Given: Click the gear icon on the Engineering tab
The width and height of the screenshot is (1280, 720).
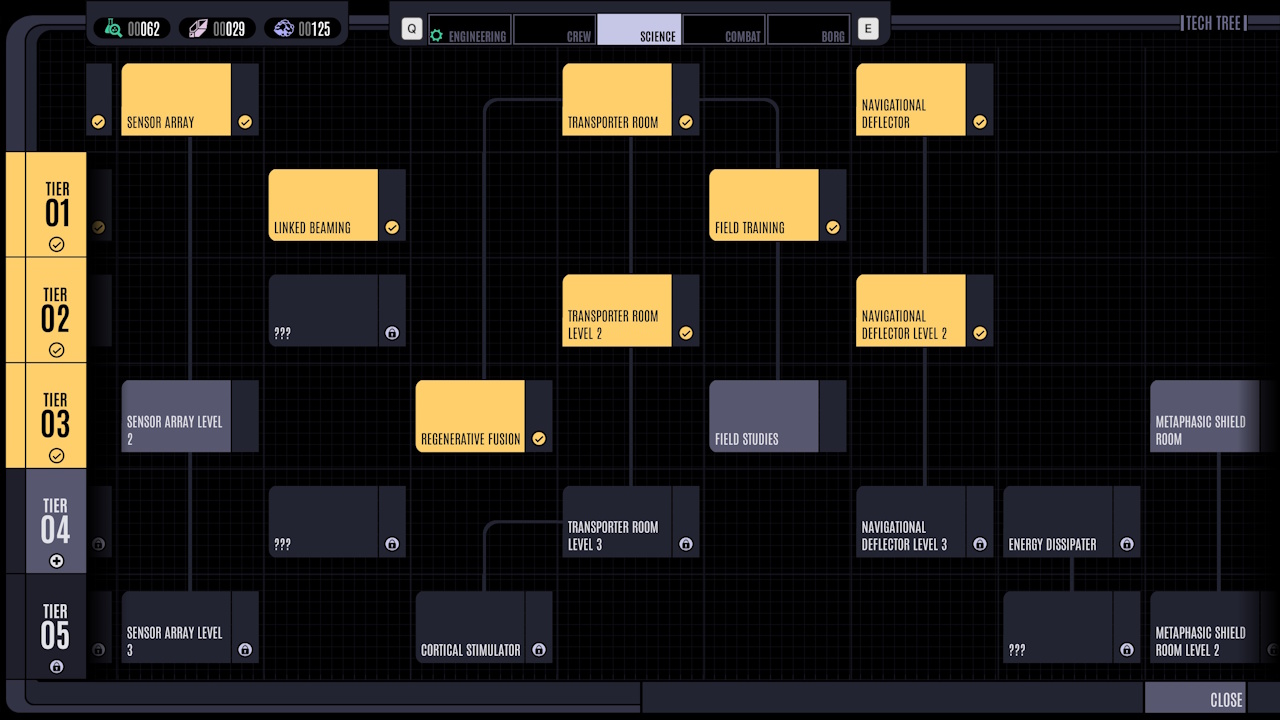Looking at the screenshot, I should coord(435,34).
